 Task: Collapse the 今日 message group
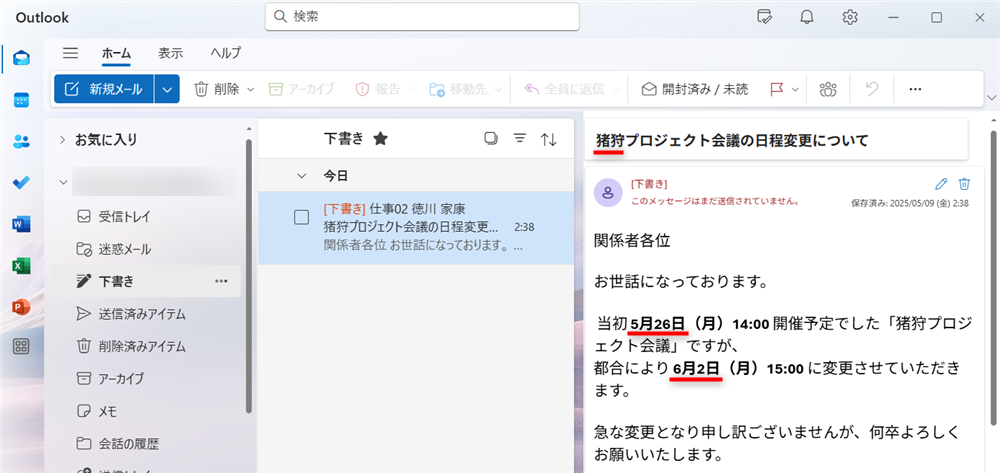pyautogui.click(x=303, y=175)
